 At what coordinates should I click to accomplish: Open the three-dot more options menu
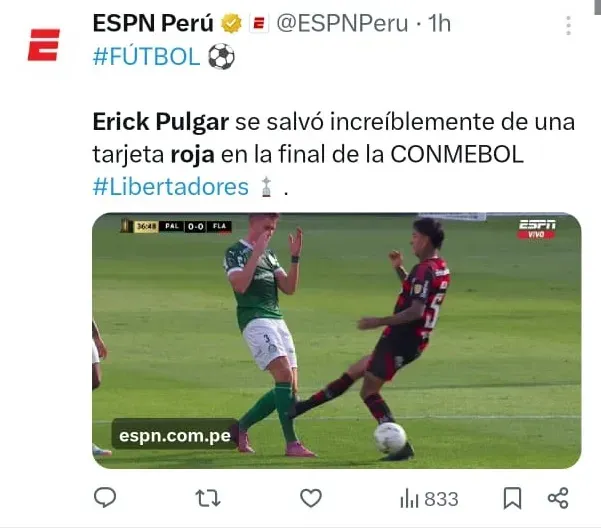point(568,26)
